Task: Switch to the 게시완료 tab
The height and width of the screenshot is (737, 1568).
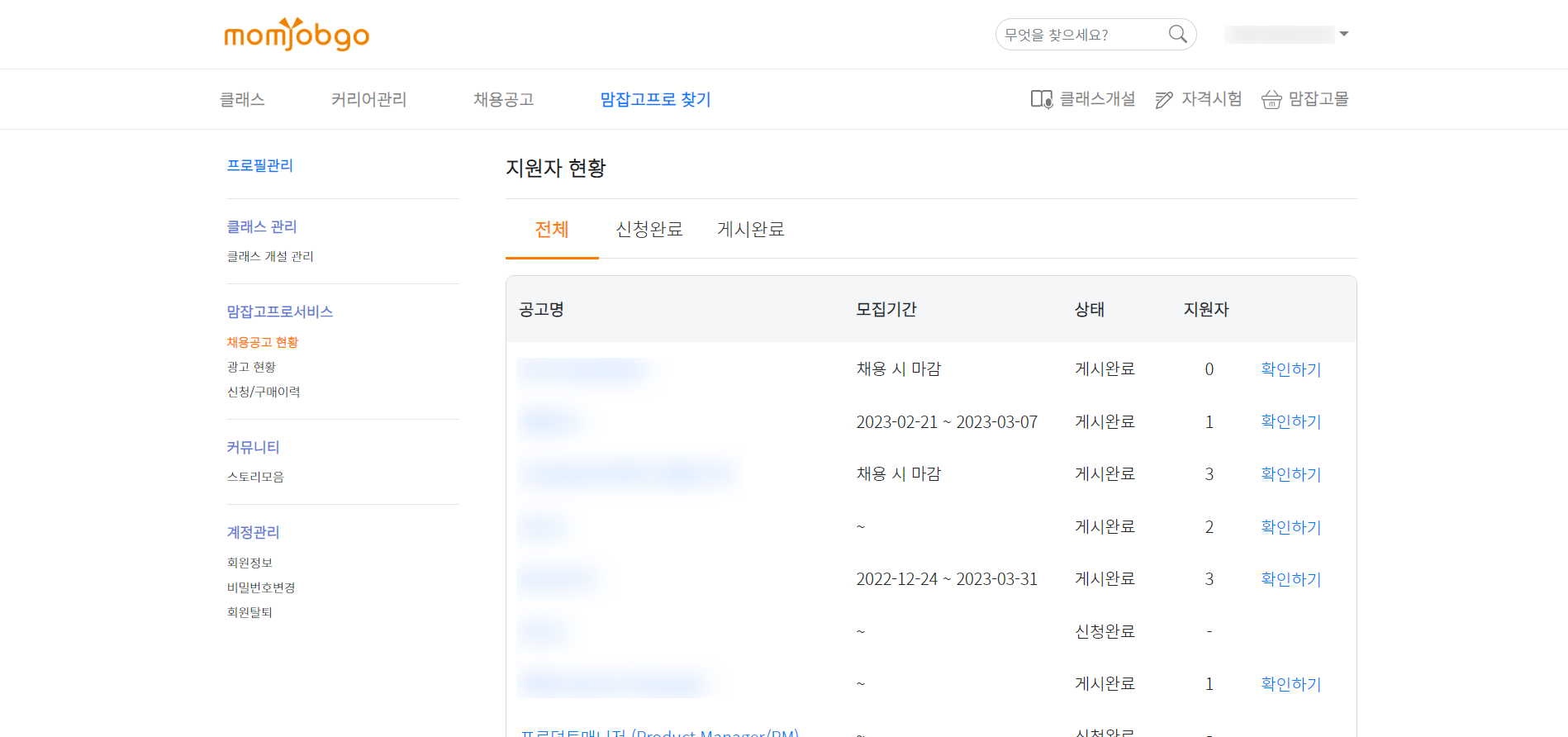Action: pyautogui.click(x=750, y=229)
